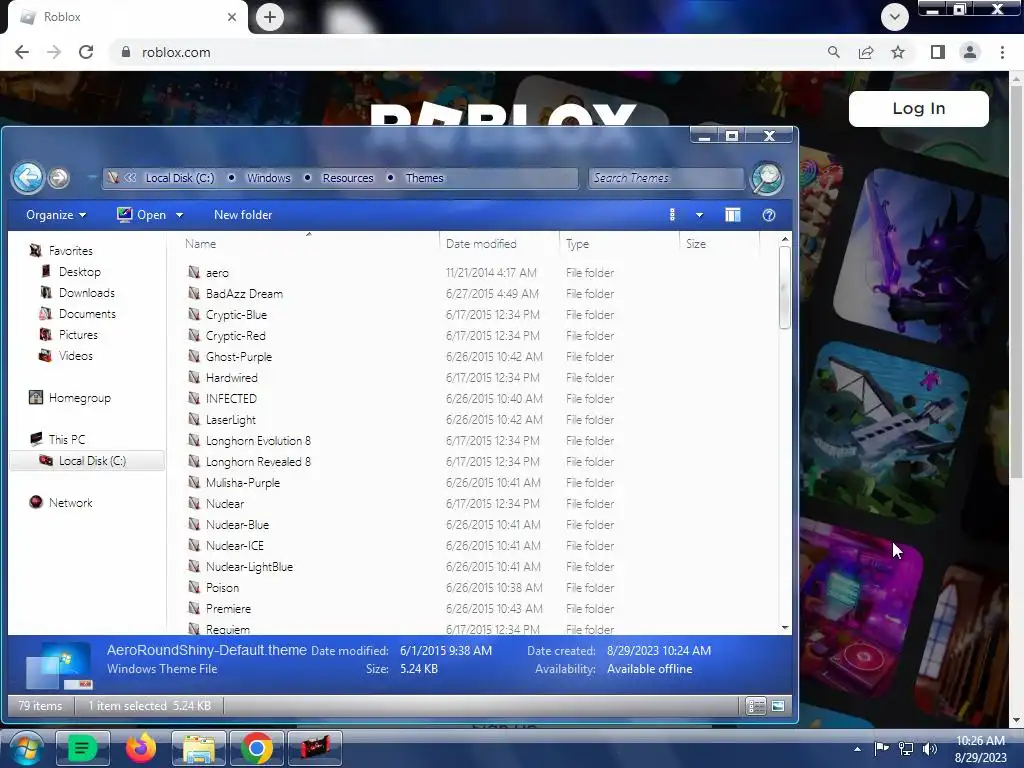Change view using the view icon in Explorer toolbar
Screen dimensions: 1024x768
(673, 215)
